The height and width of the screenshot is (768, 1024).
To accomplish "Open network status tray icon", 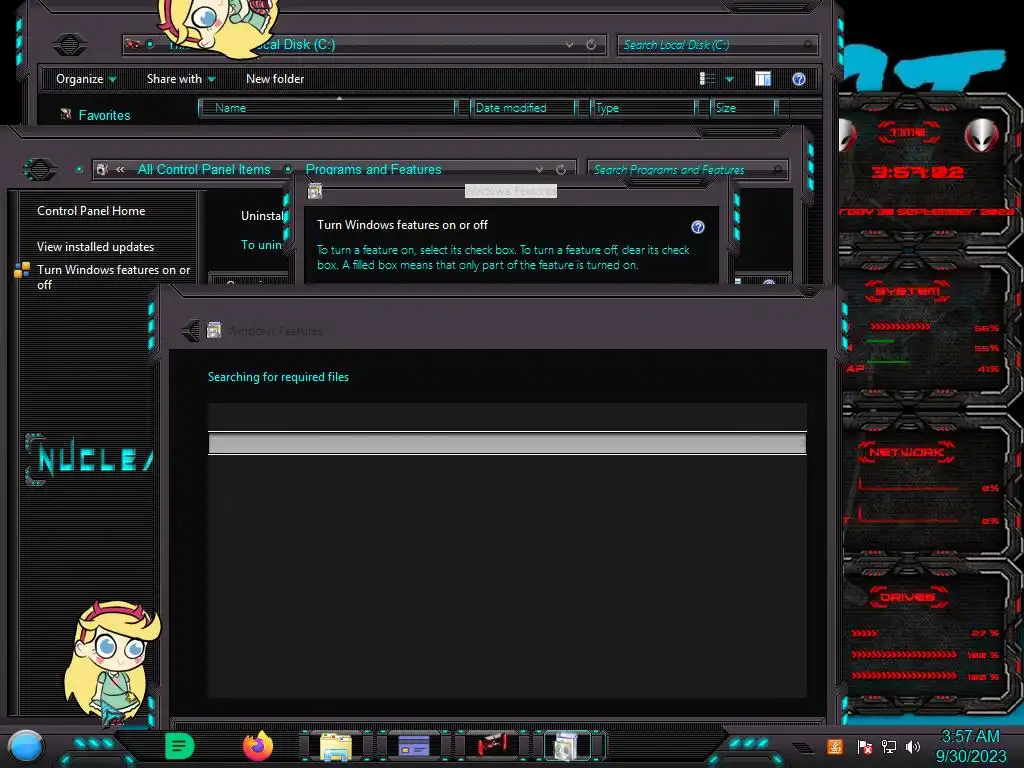I will 889,746.
